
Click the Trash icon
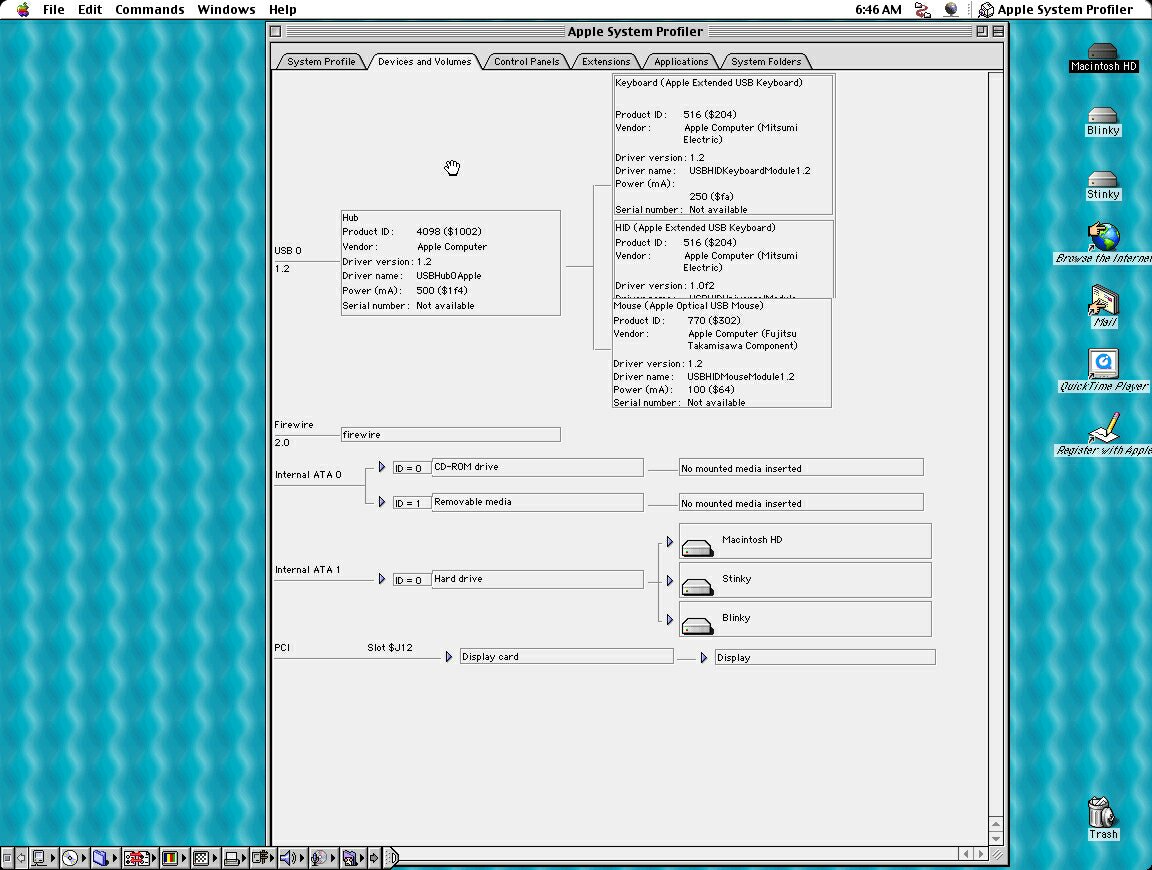1103,818
